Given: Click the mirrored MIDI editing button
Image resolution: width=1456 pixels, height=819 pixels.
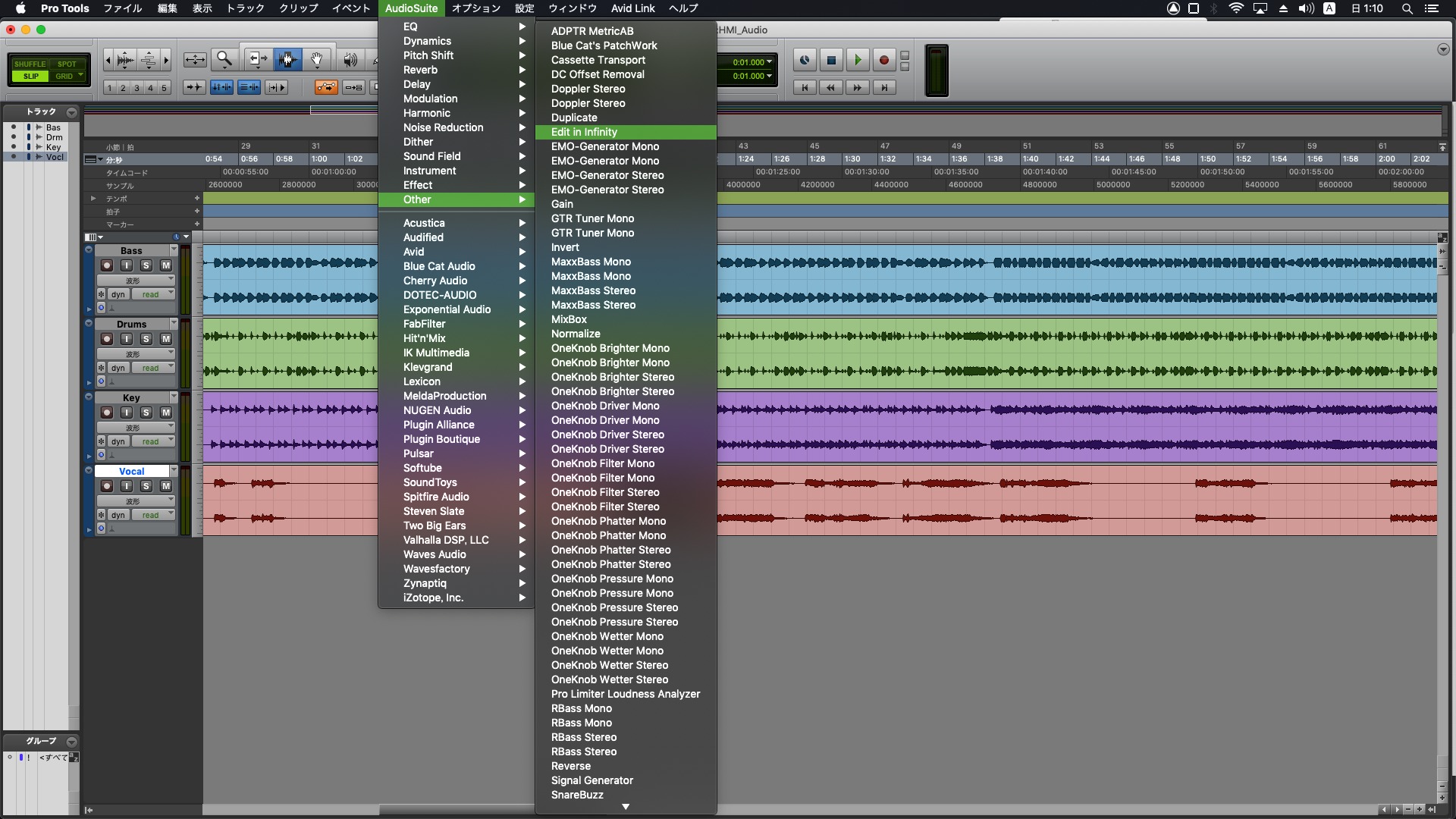Looking at the screenshot, I should coord(353,87).
